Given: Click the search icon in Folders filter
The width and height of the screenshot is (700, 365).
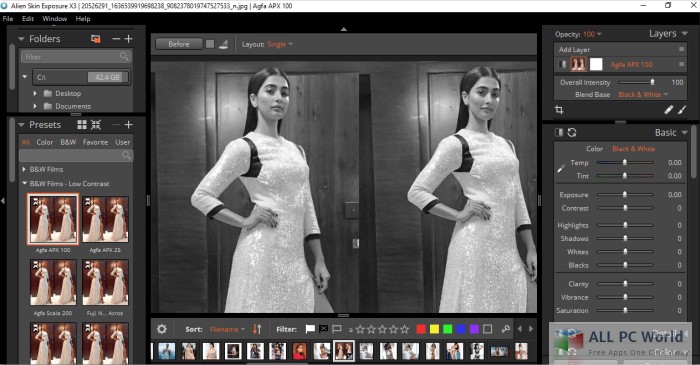Looking at the screenshot, I should [124, 56].
